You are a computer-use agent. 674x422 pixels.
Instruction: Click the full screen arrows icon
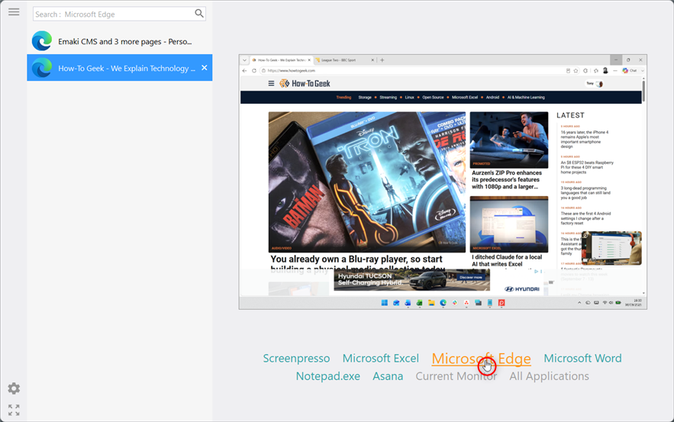[14, 410]
